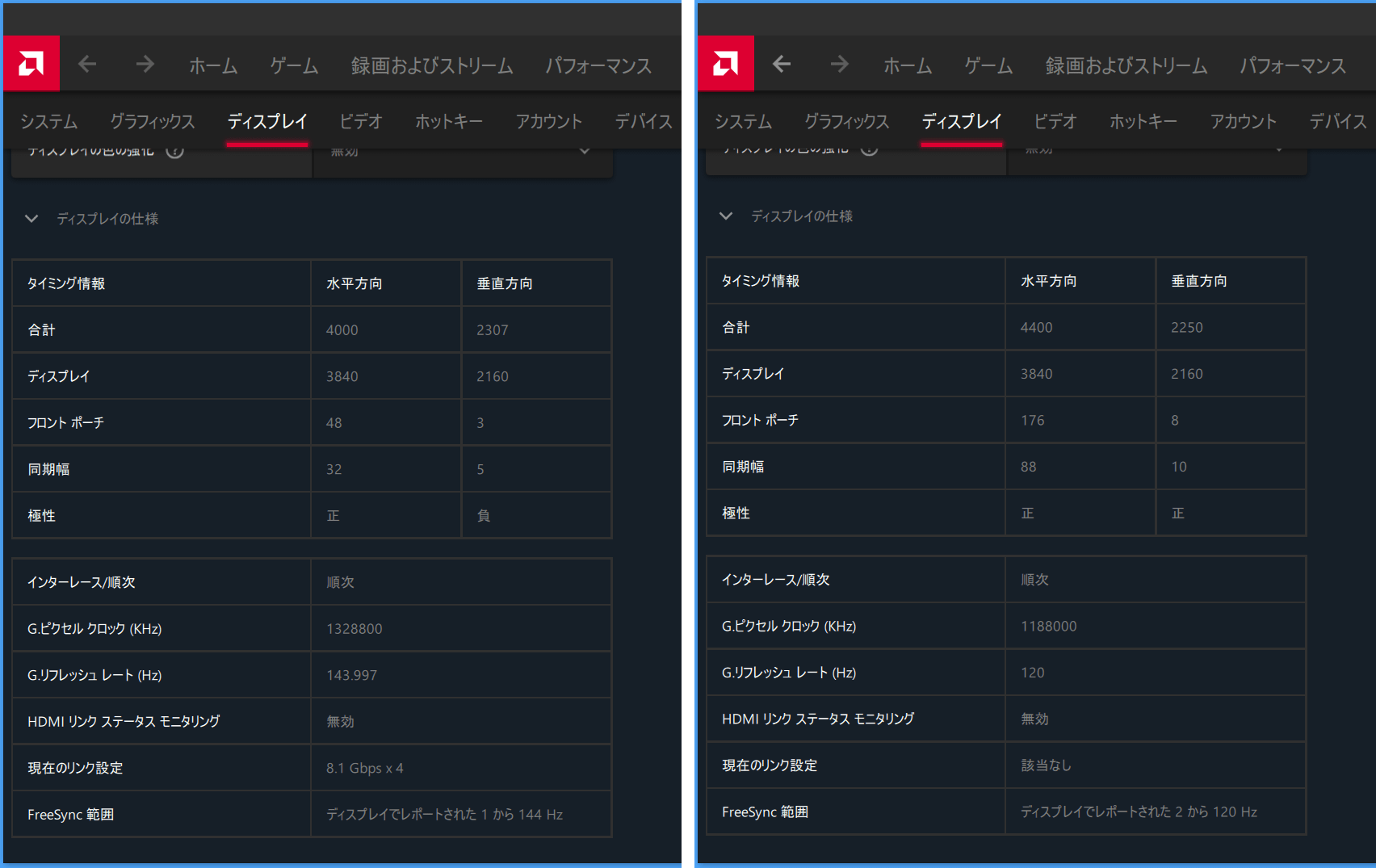
Task: Select ディスプレイ sub-tab in left window
Action: coord(267,121)
